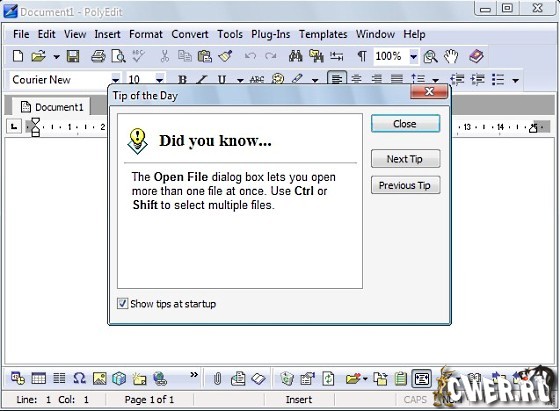This screenshot has height=411, width=560.
Task: Show paragraph marks with pilcrow icon
Action: tap(362, 56)
